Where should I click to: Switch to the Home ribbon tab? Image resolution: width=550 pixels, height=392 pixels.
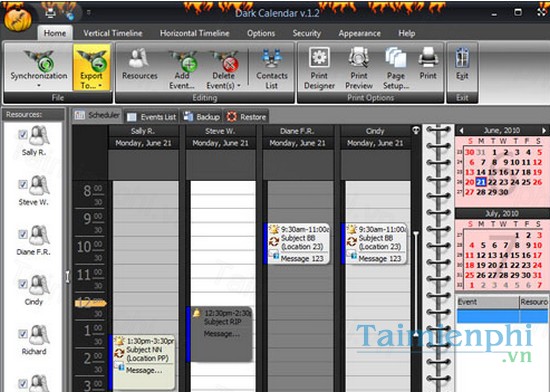click(55, 33)
